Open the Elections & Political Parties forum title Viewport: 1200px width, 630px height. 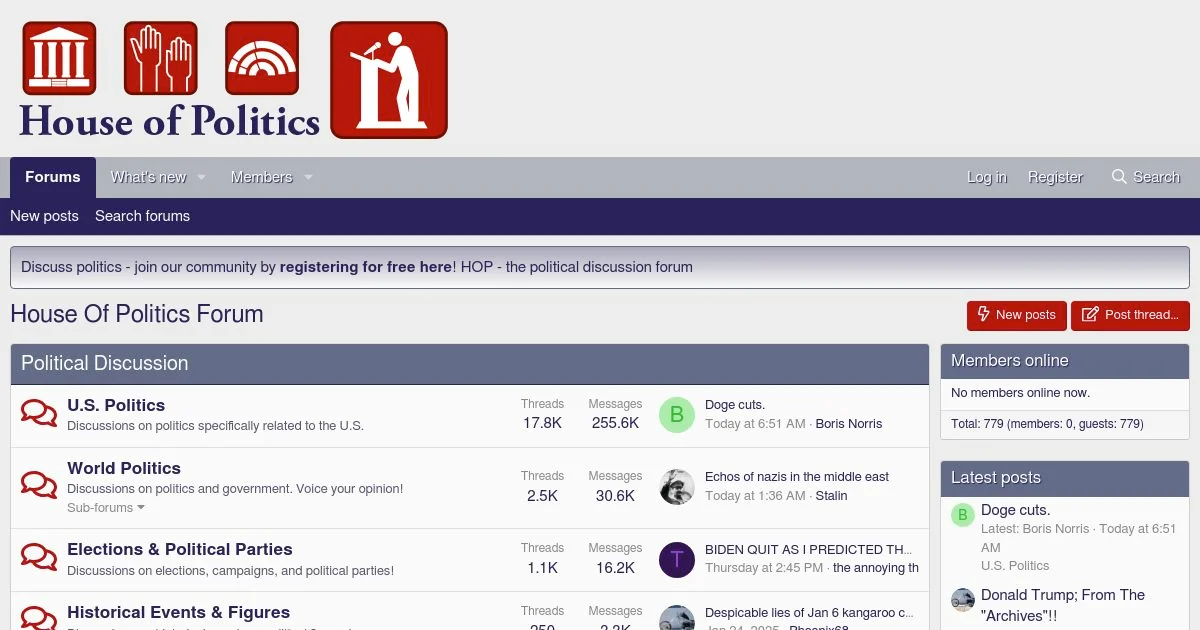[x=180, y=549]
